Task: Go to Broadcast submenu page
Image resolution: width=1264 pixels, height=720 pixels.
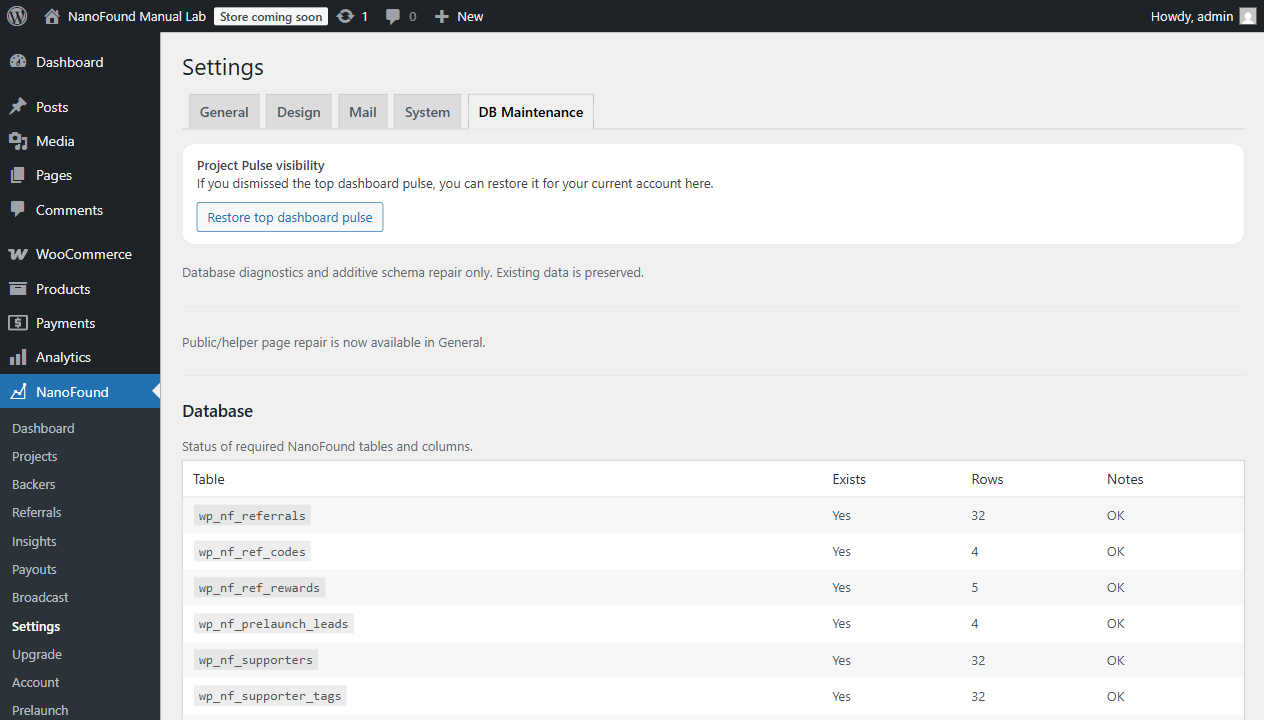Action: pos(40,597)
